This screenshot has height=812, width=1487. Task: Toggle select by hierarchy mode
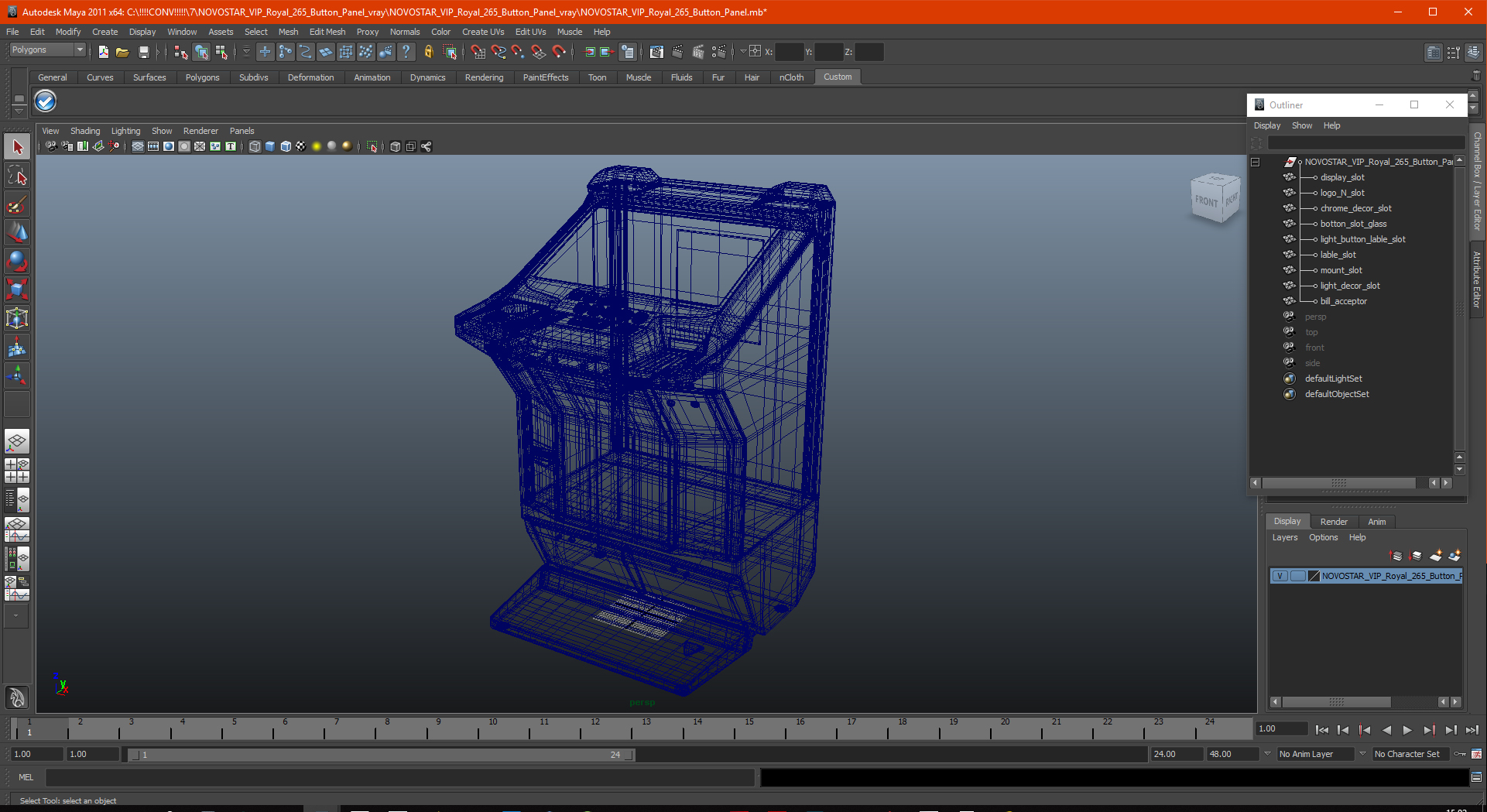(x=181, y=52)
